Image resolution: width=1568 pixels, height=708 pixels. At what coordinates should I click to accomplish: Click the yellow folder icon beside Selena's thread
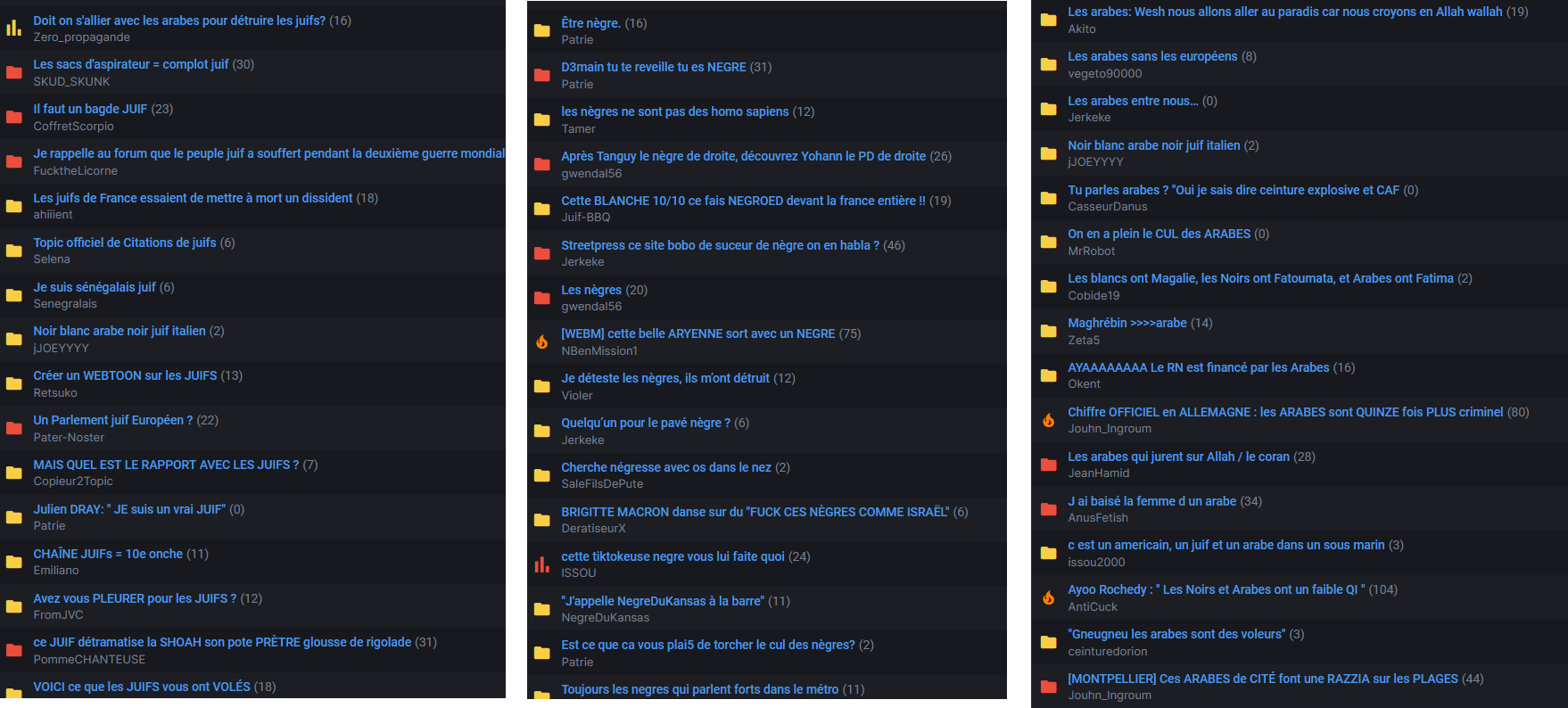(13, 251)
